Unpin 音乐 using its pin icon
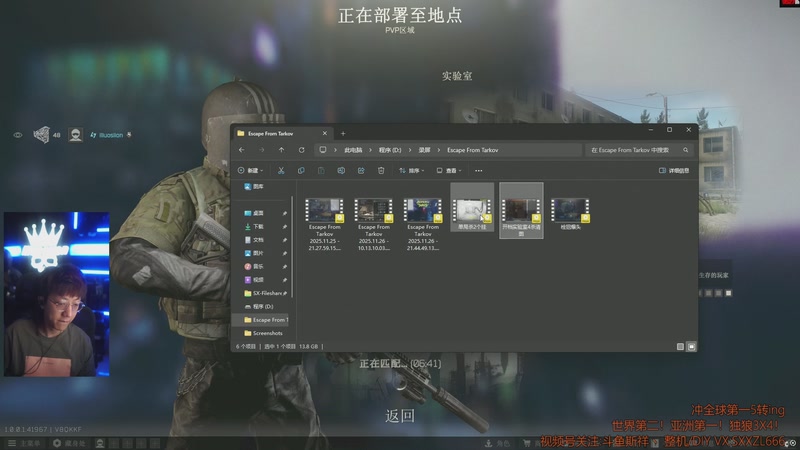This screenshot has width=800, height=450. point(284,266)
